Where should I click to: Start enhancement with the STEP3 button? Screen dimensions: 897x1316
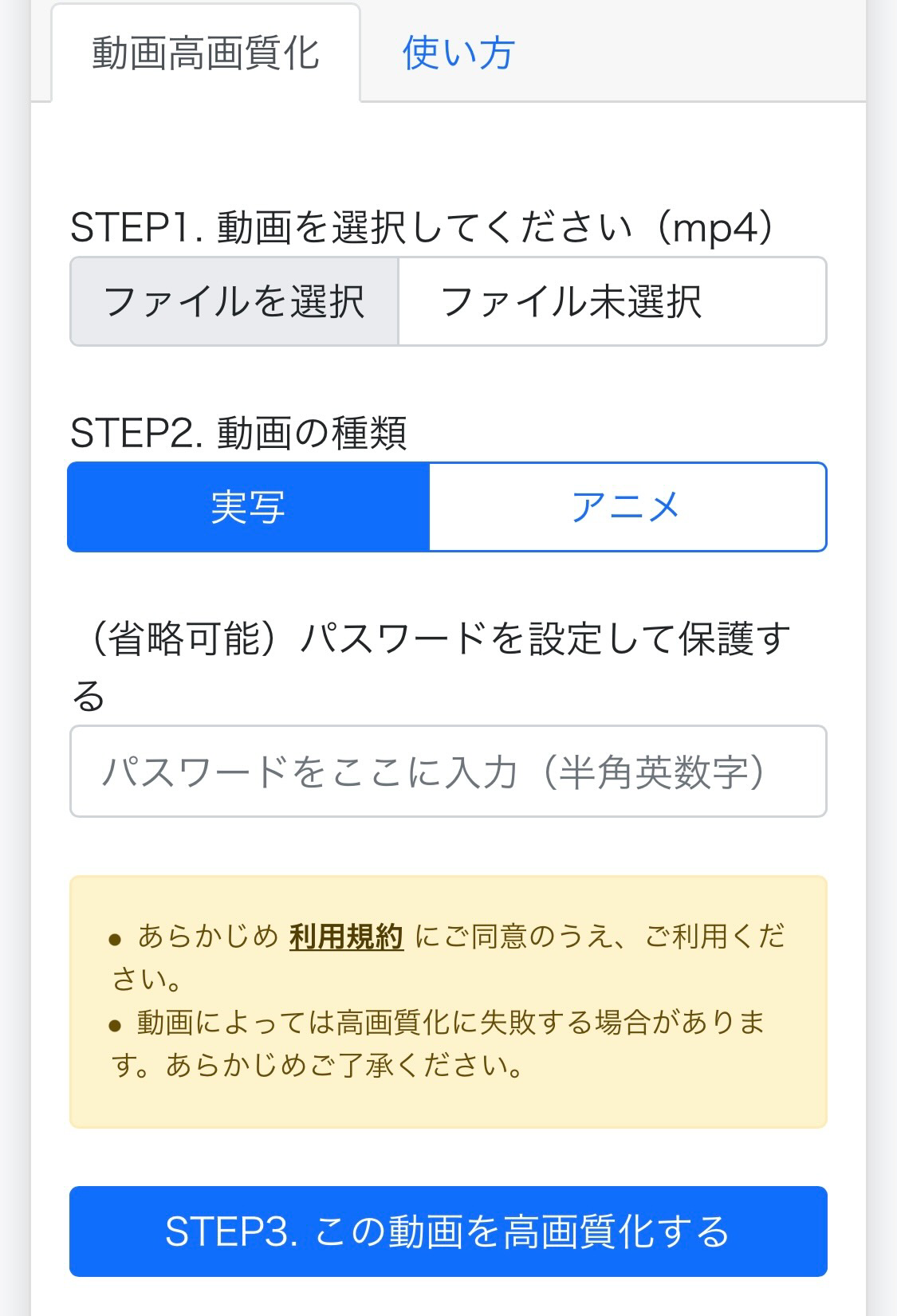(x=447, y=1232)
